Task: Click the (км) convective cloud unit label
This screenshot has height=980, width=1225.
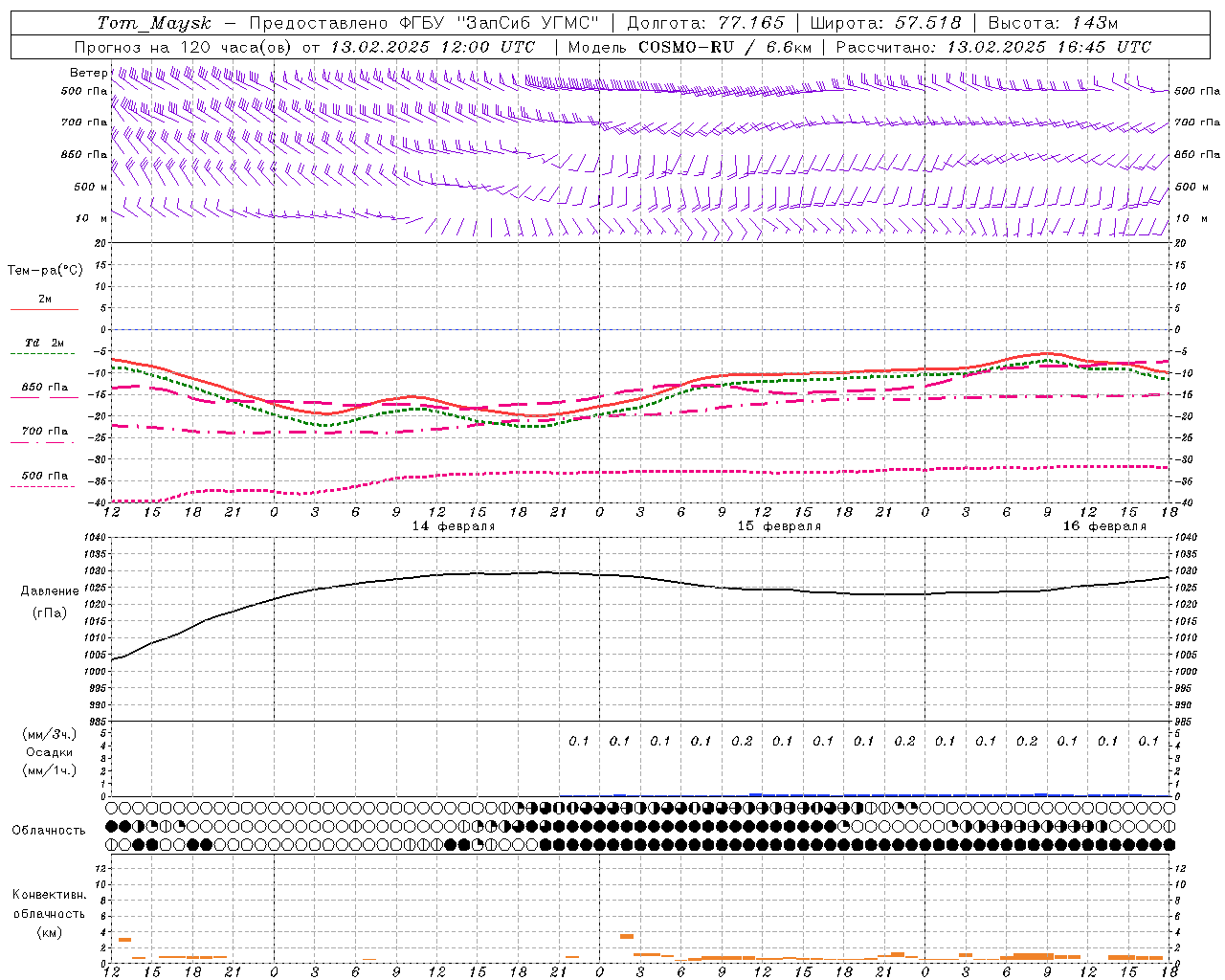Action: tap(49, 932)
